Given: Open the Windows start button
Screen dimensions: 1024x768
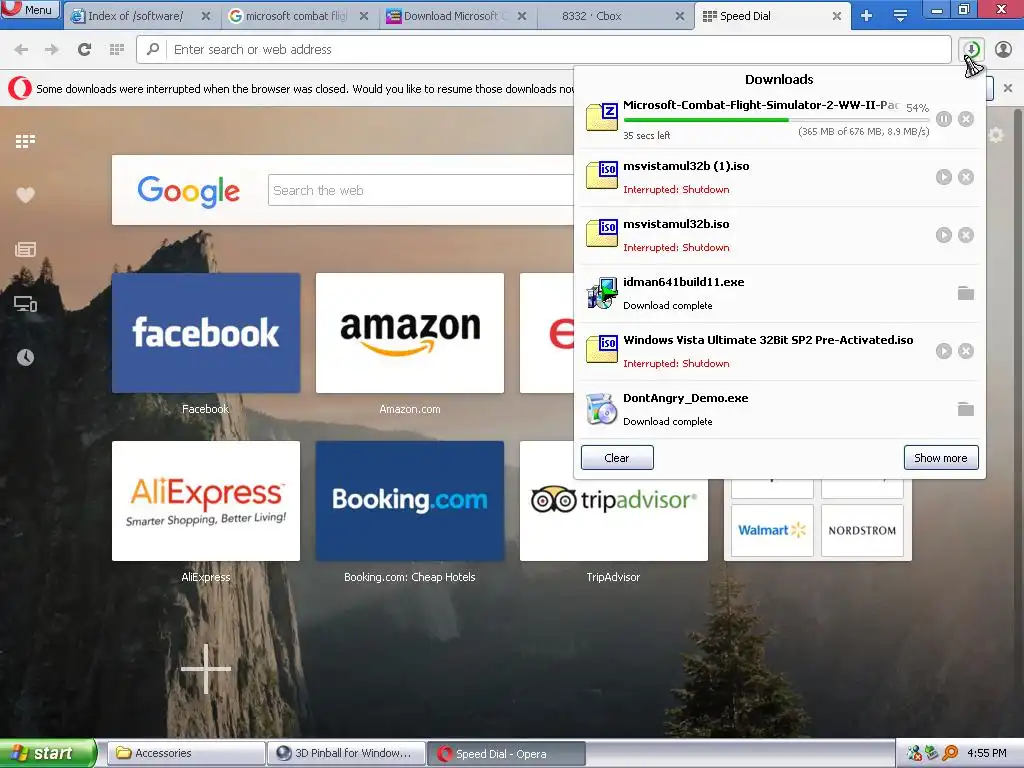Looking at the screenshot, I should pos(48,753).
